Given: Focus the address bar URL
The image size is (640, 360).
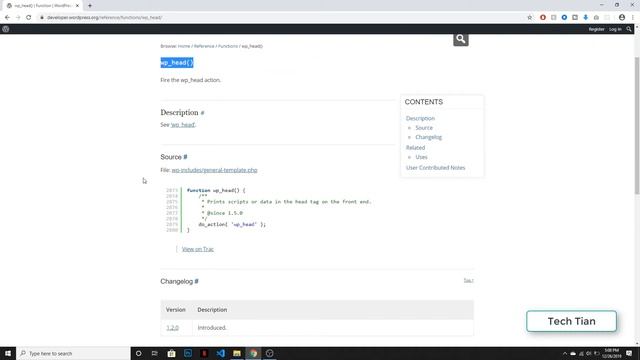Looking at the screenshot, I should tap(104, 18).
